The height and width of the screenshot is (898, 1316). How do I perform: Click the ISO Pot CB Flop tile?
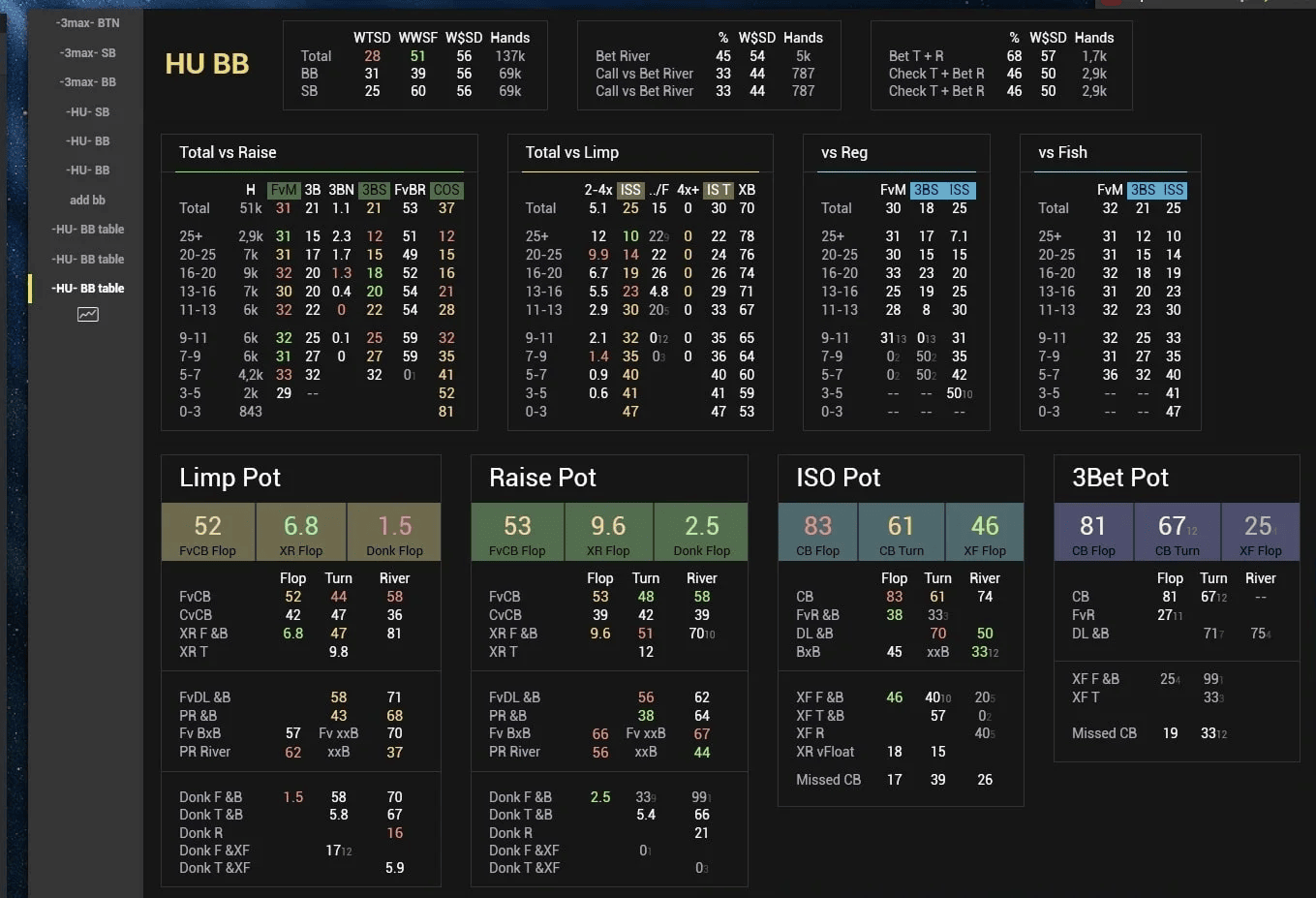click(x=817, y=532)
